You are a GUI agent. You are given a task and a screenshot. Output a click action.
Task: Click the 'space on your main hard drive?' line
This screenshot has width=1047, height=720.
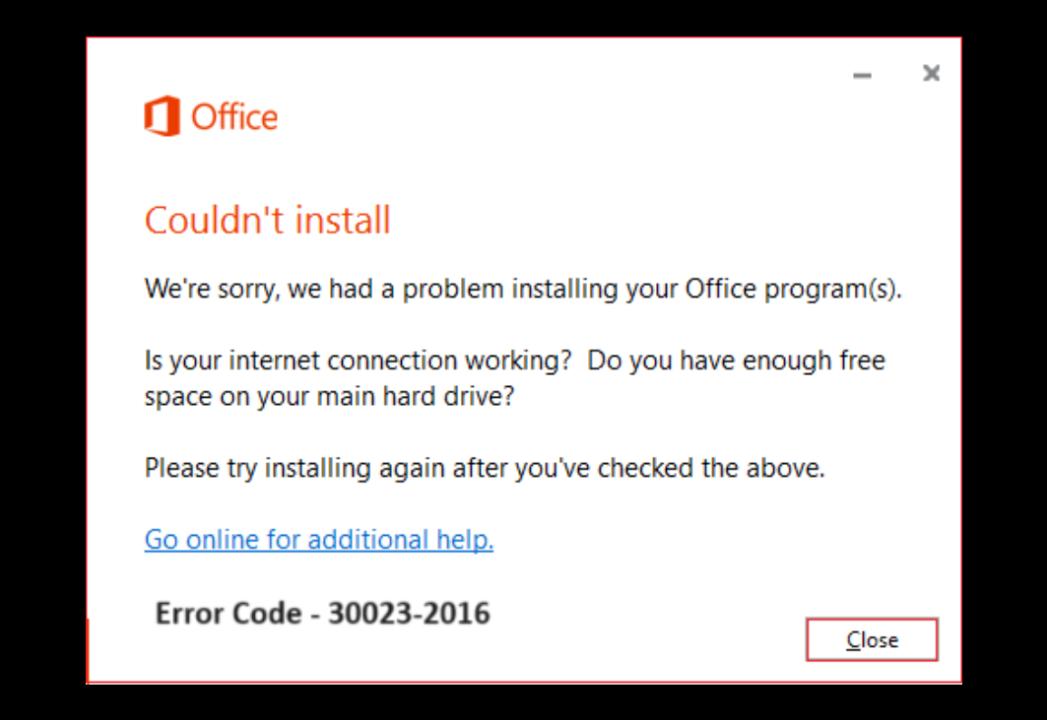pos(329,396)
